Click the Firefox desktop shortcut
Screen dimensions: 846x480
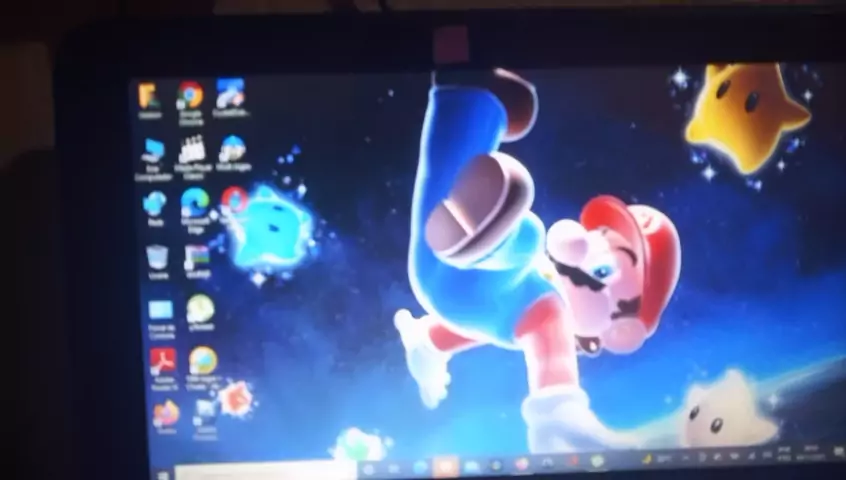(x=165, y=414)
